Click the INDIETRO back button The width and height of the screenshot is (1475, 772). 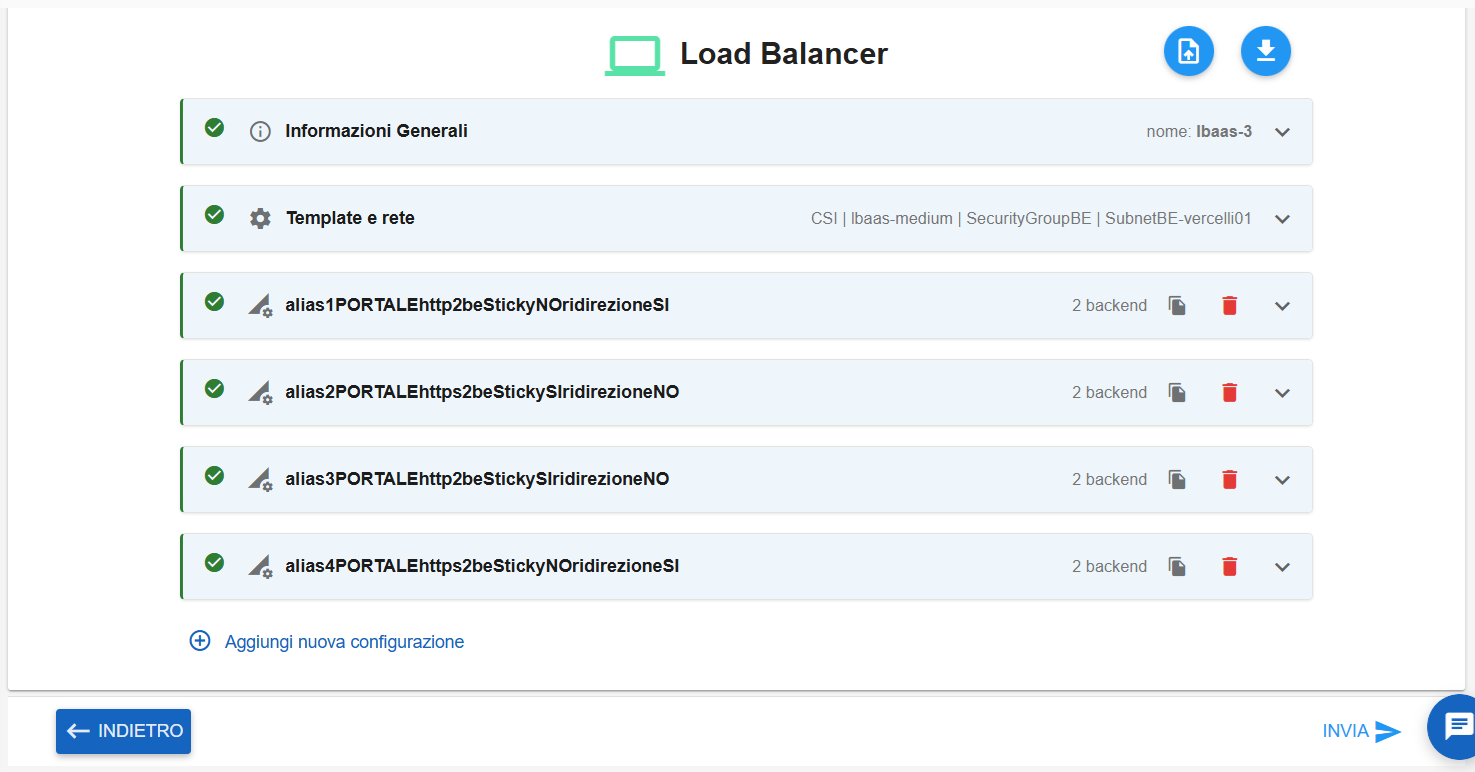(123, 731)
